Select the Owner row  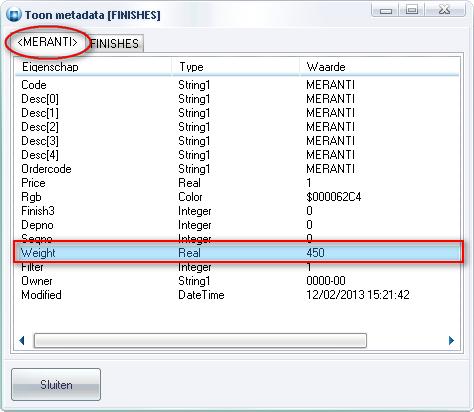238,281
